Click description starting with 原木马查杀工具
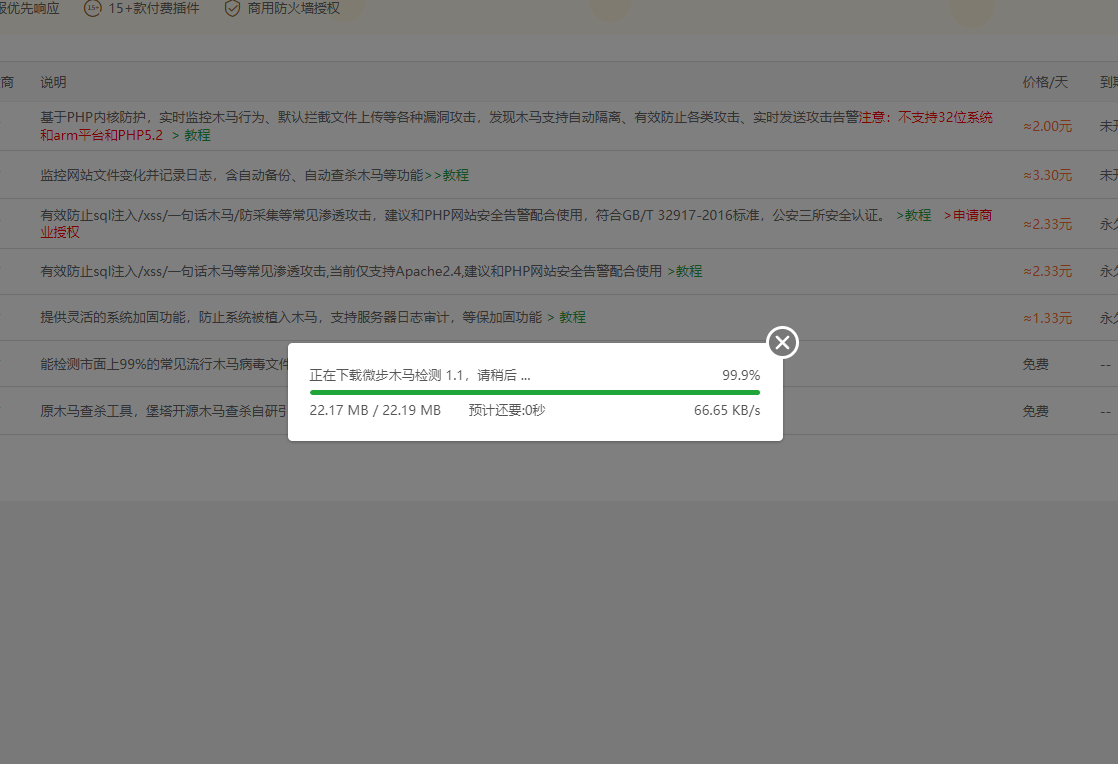The image size is (1118, 764). [164, 411]
